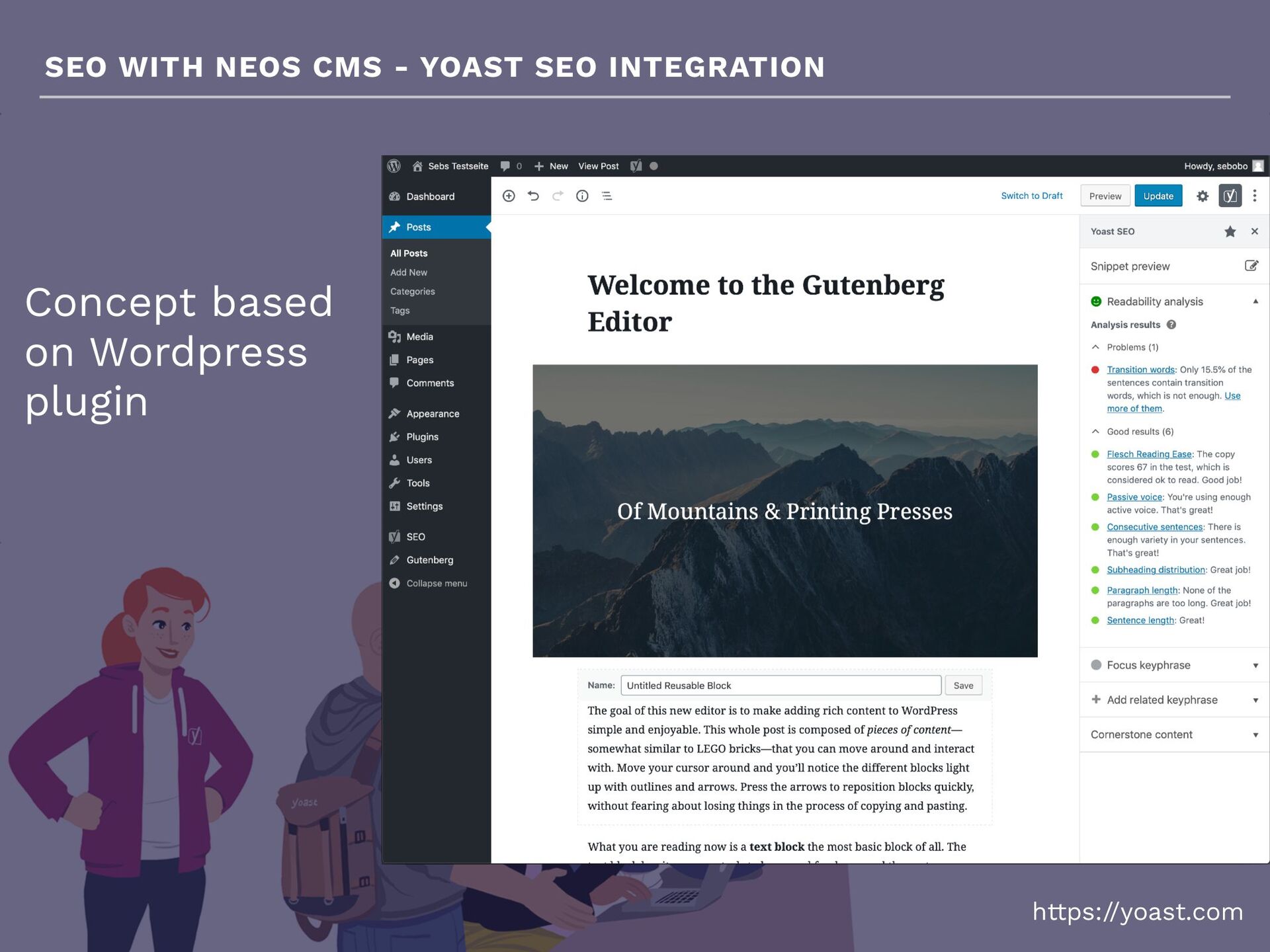Open Dashboard in the admin sidebar
1270x952 pixels.
click(x=437, y=196)
